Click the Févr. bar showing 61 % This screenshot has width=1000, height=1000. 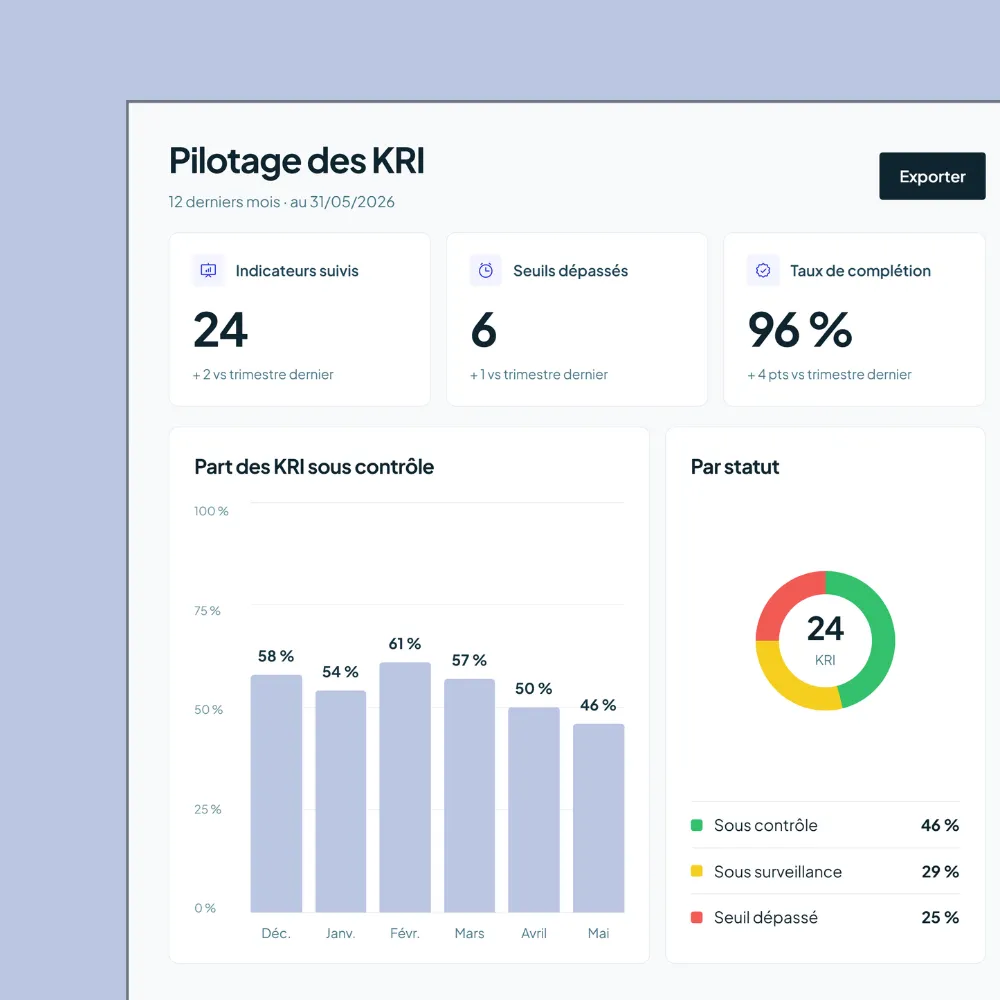[x=405, y=787]
